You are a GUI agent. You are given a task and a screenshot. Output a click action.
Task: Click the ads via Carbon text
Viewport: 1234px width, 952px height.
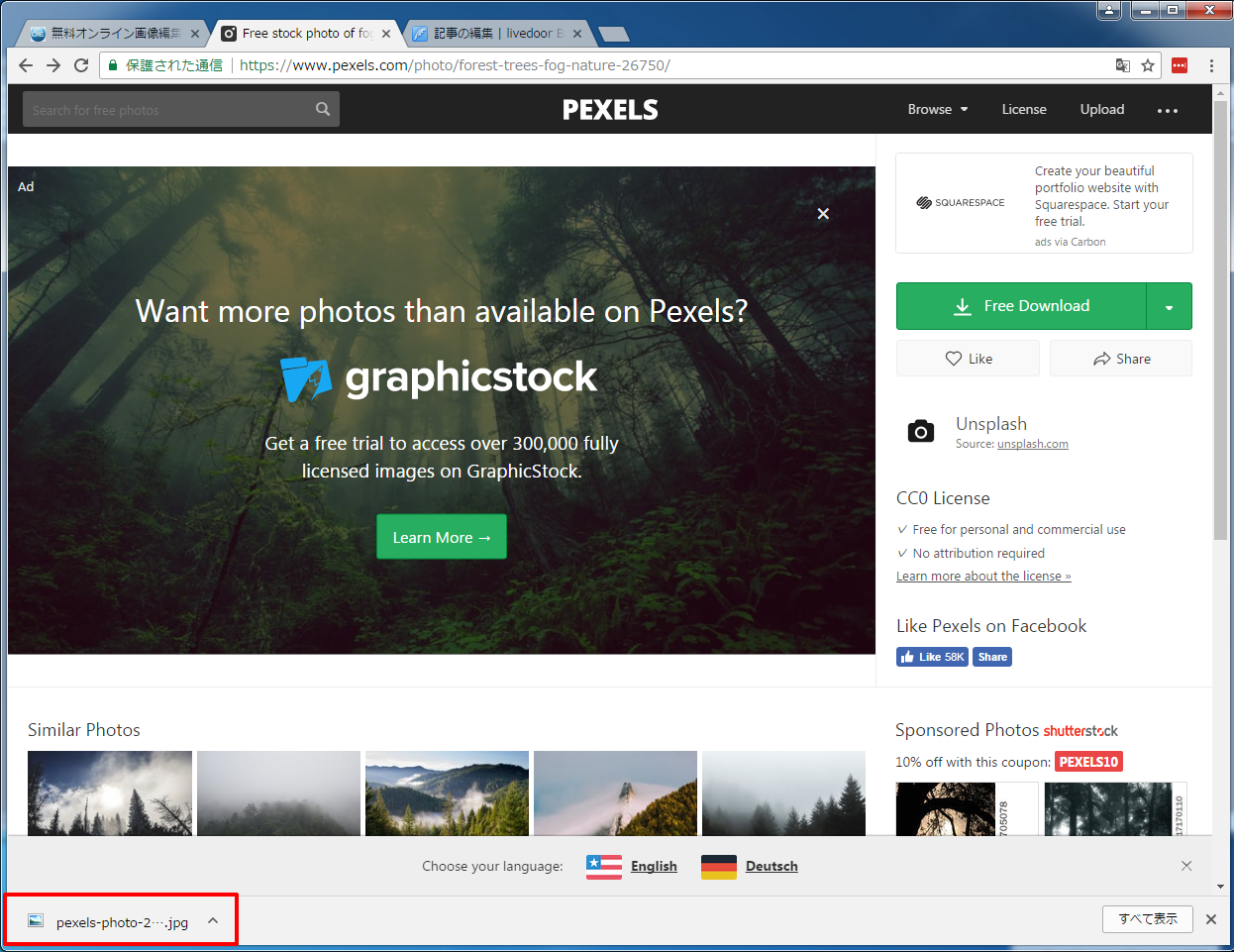click(1071, 242)
